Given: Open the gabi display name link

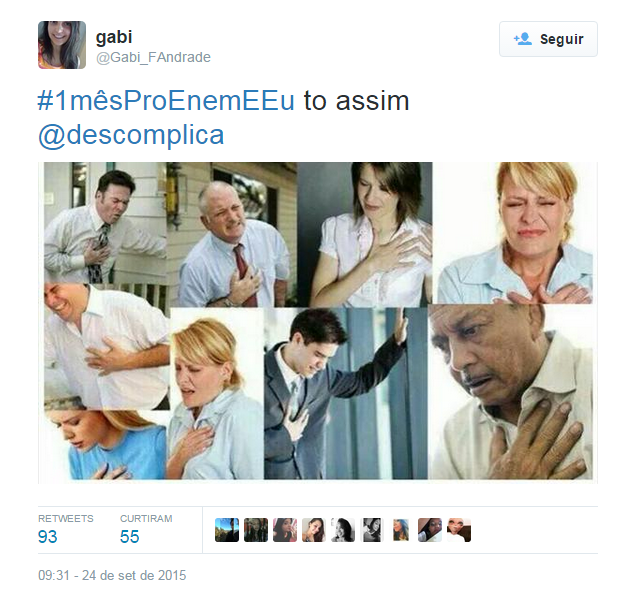Looking at the screenshot, I should (114, 37).
